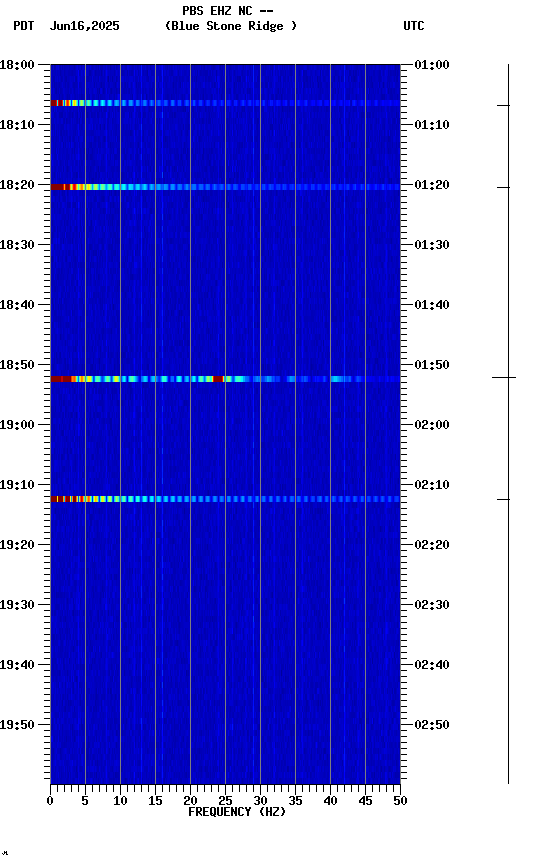Click the '01:00' UTC time label
This screenshot has height=864, width=552.
click(432, 65)
